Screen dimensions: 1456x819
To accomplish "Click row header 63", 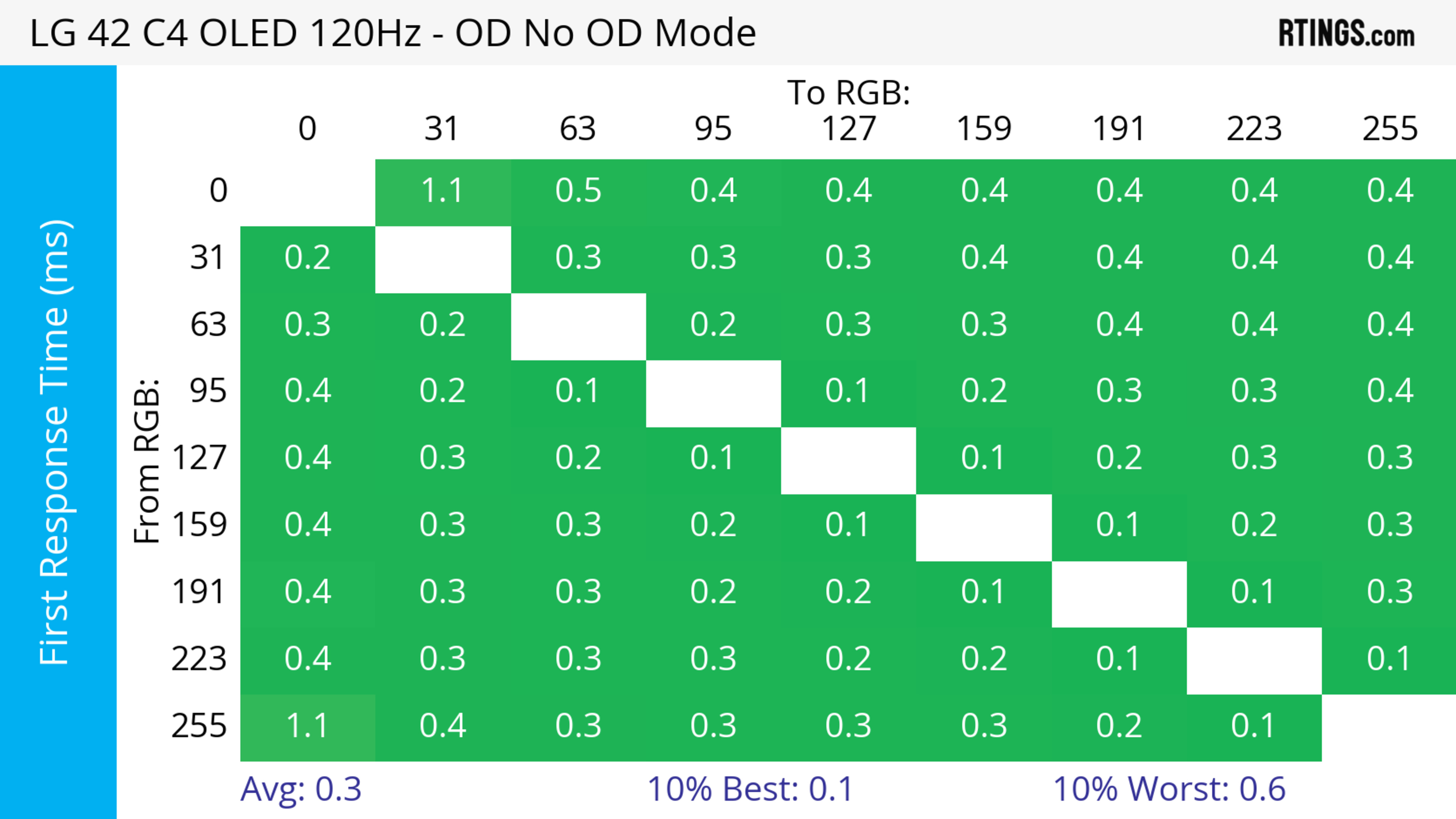I will click(x=208, y=325).
